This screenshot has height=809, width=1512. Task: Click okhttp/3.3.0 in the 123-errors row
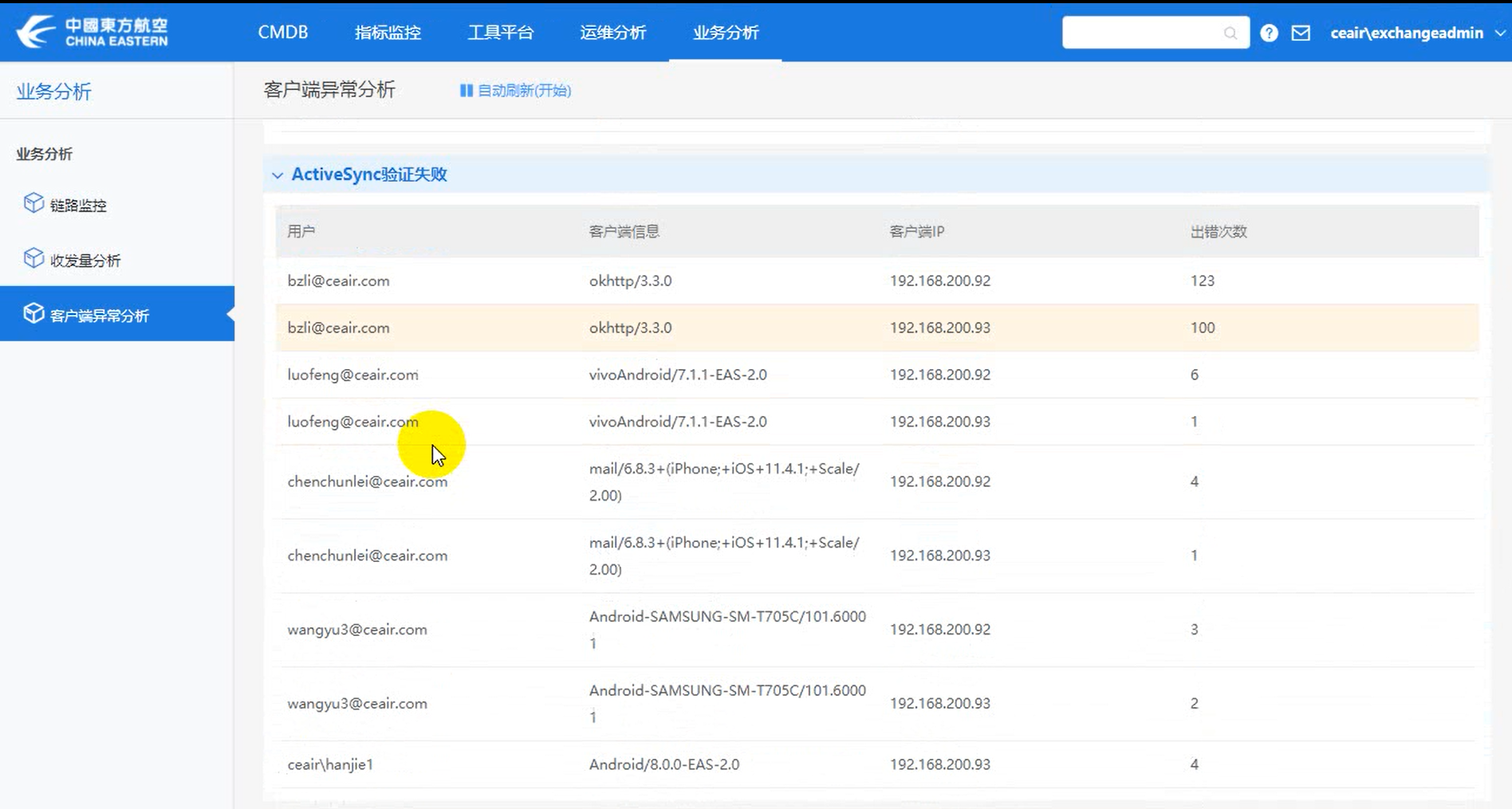tap(631, 281)
